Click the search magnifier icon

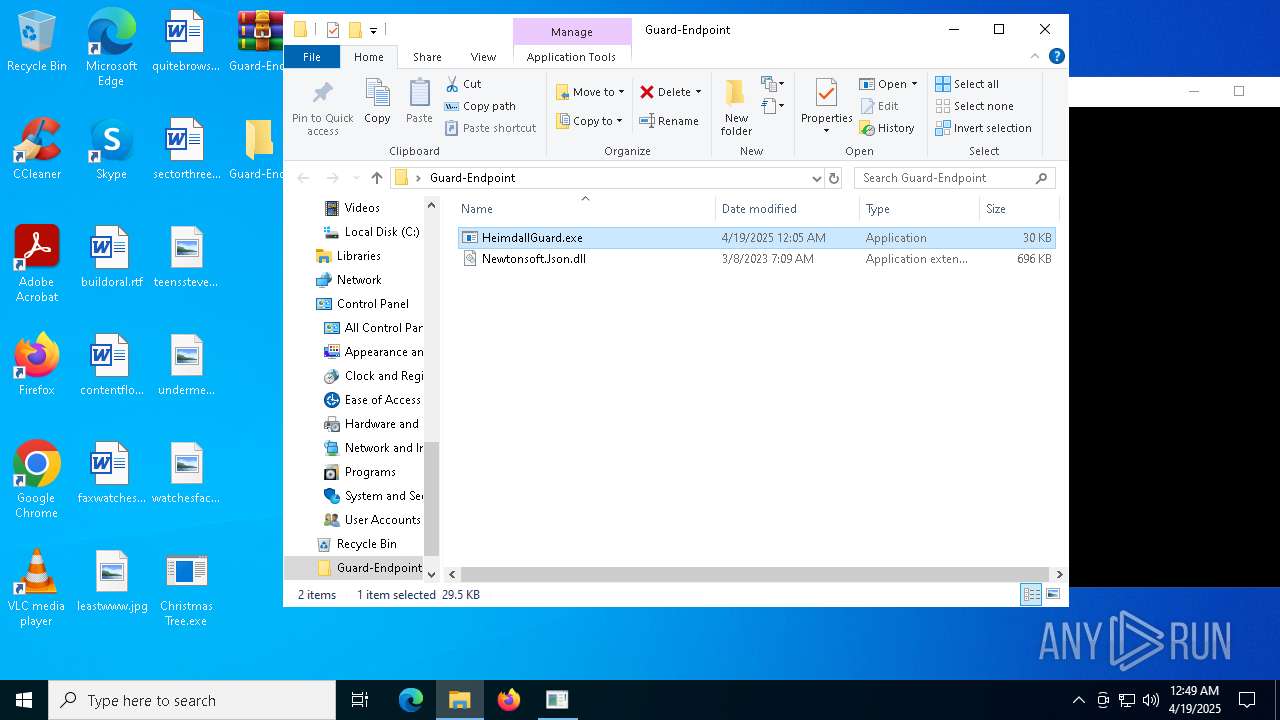pyautogui.click(x=1041, y=178)
